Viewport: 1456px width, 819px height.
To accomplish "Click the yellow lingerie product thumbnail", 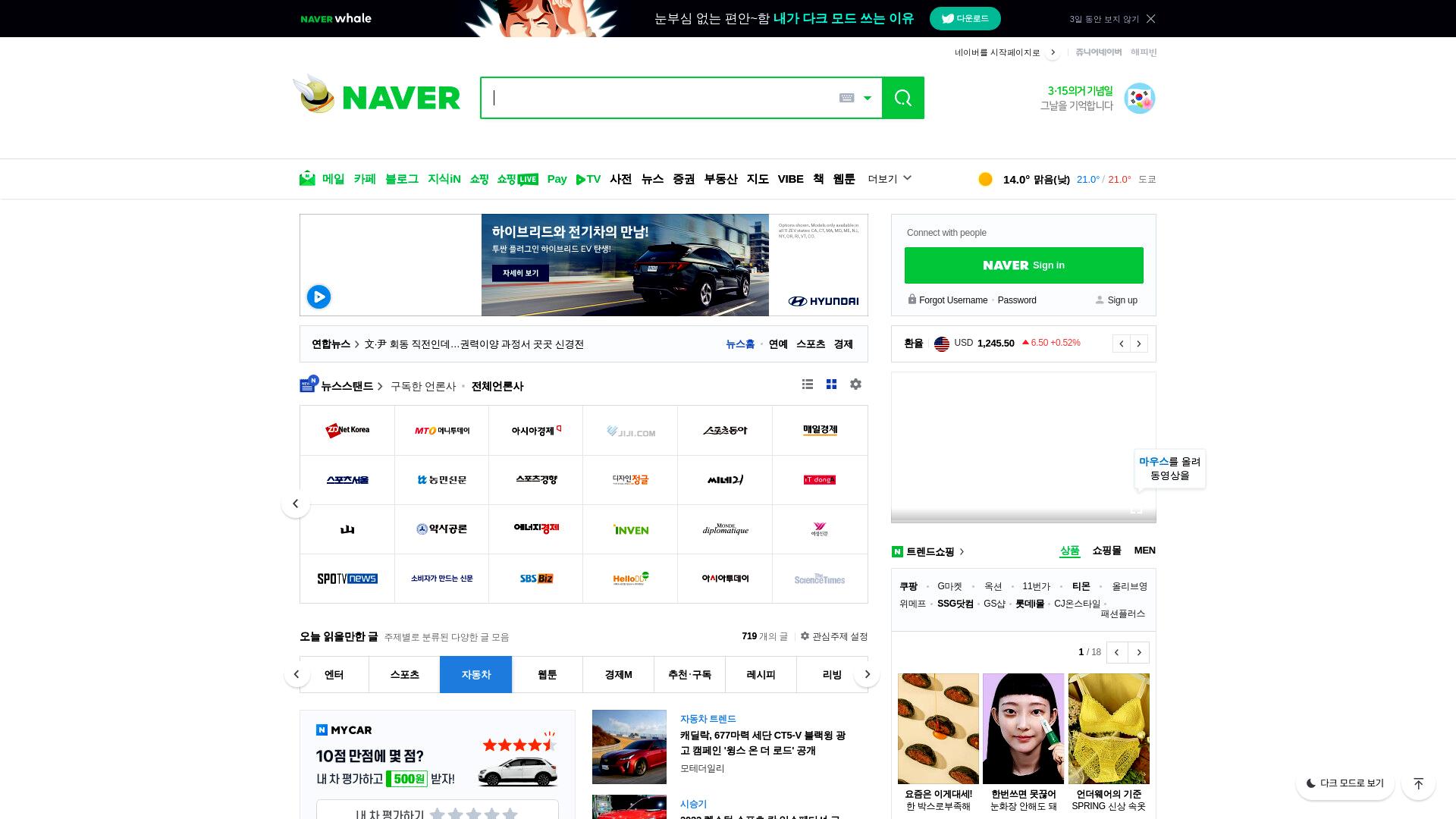I will coord(1109,729).
